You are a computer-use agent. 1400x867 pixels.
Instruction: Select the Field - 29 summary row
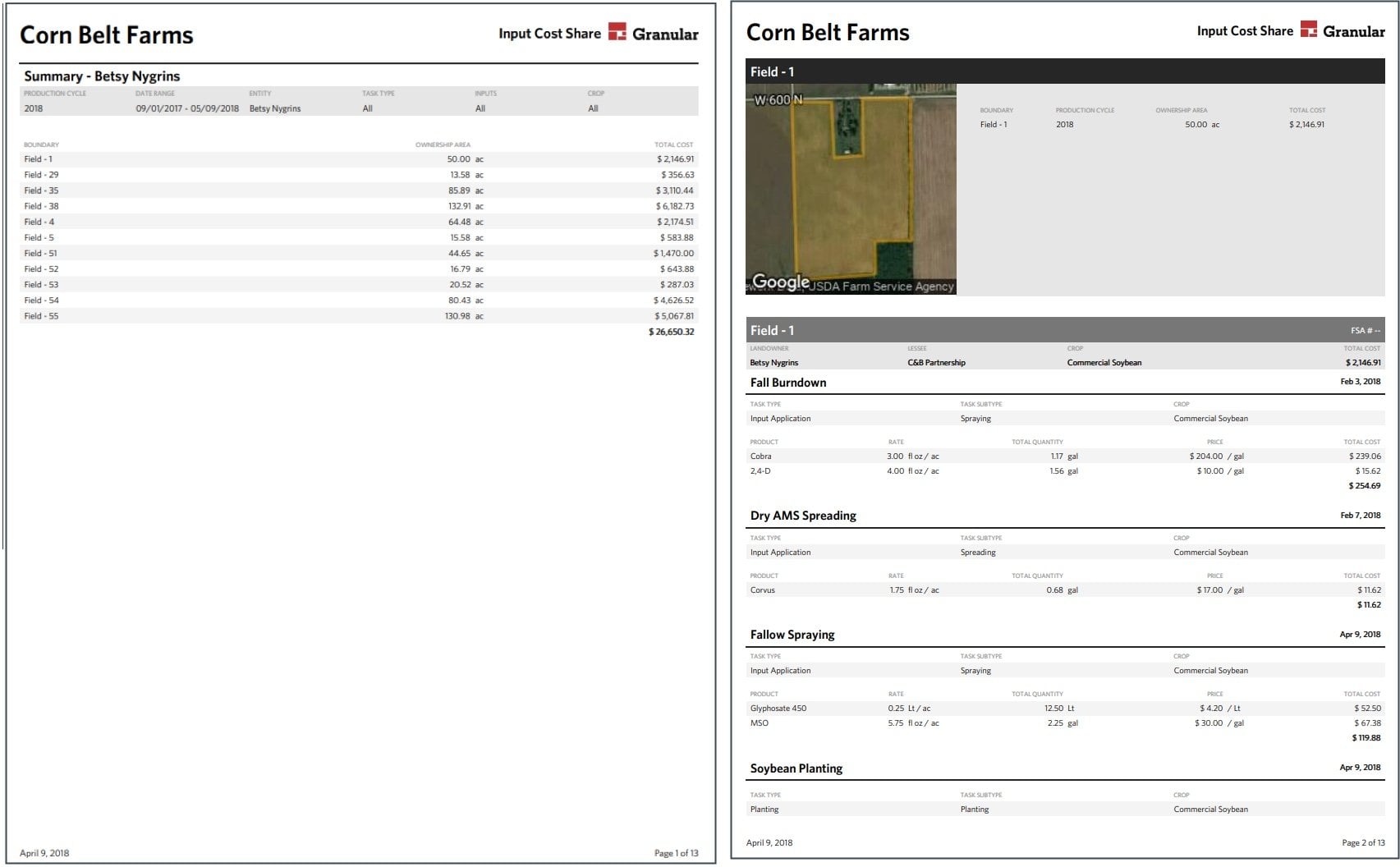coord(359,175)
